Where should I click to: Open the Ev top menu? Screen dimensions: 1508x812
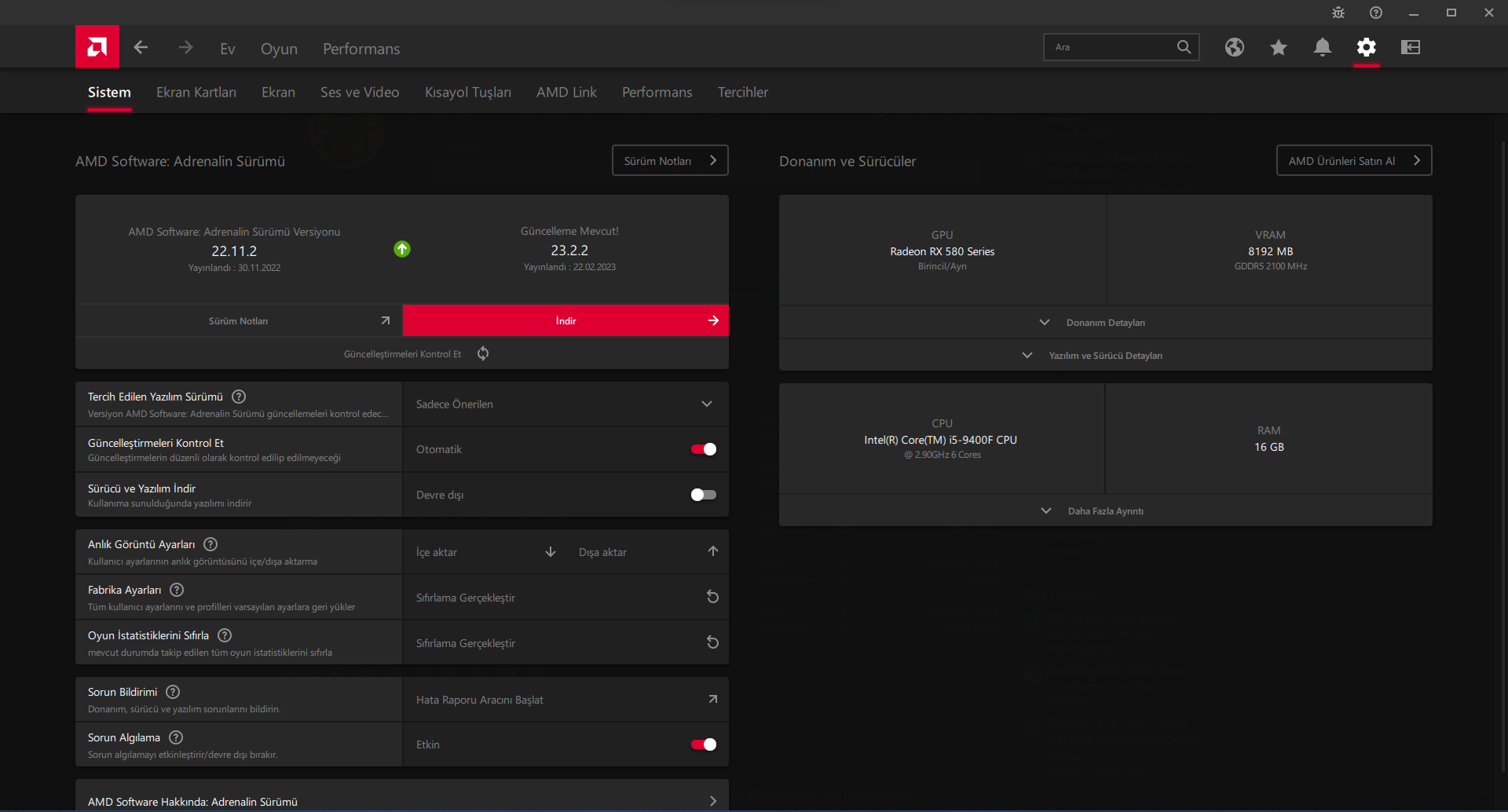coord(228,49)
